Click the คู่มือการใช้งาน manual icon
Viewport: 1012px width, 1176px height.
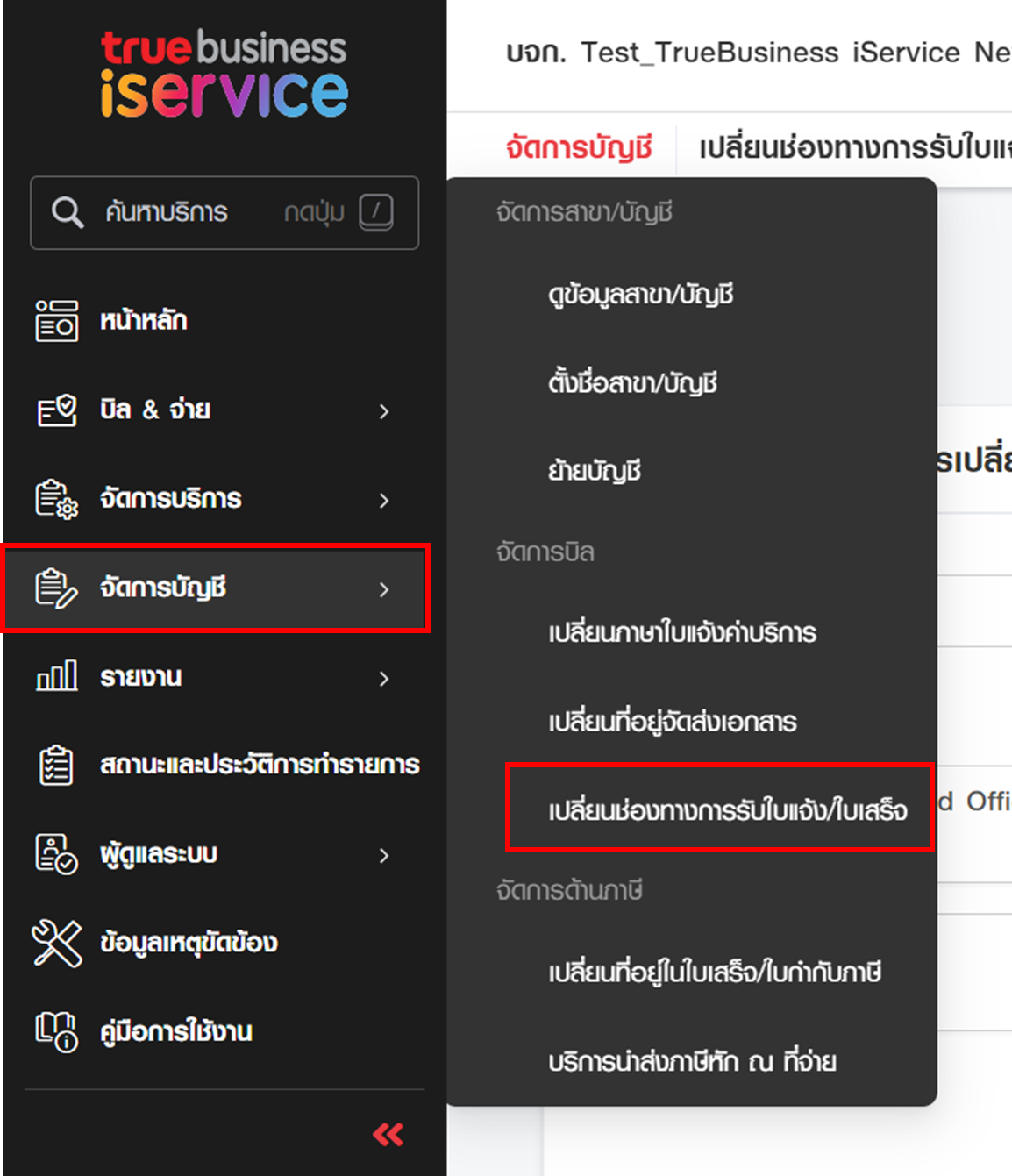57,1031
